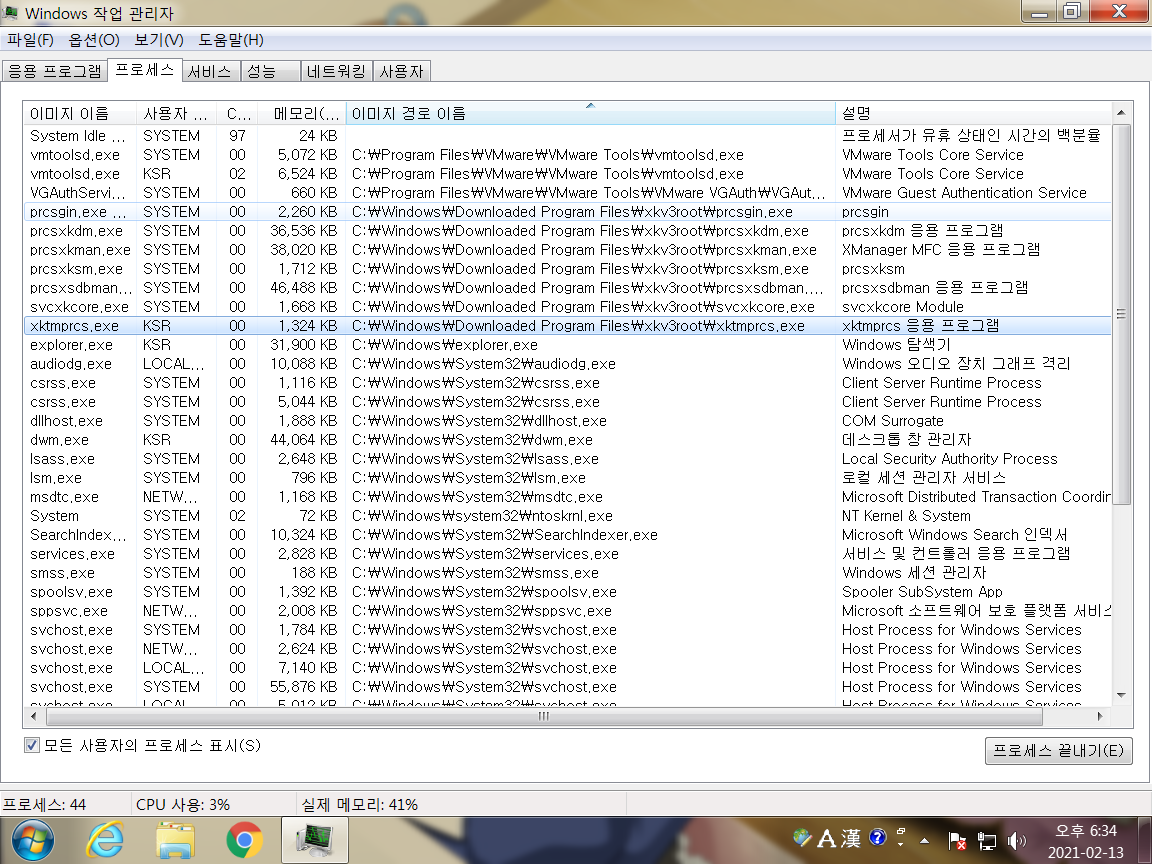Click the process list vertical scrollbar thumb
Image resolution: width=1152 pixels, height=864 pixels.
tap(1121, 314)
